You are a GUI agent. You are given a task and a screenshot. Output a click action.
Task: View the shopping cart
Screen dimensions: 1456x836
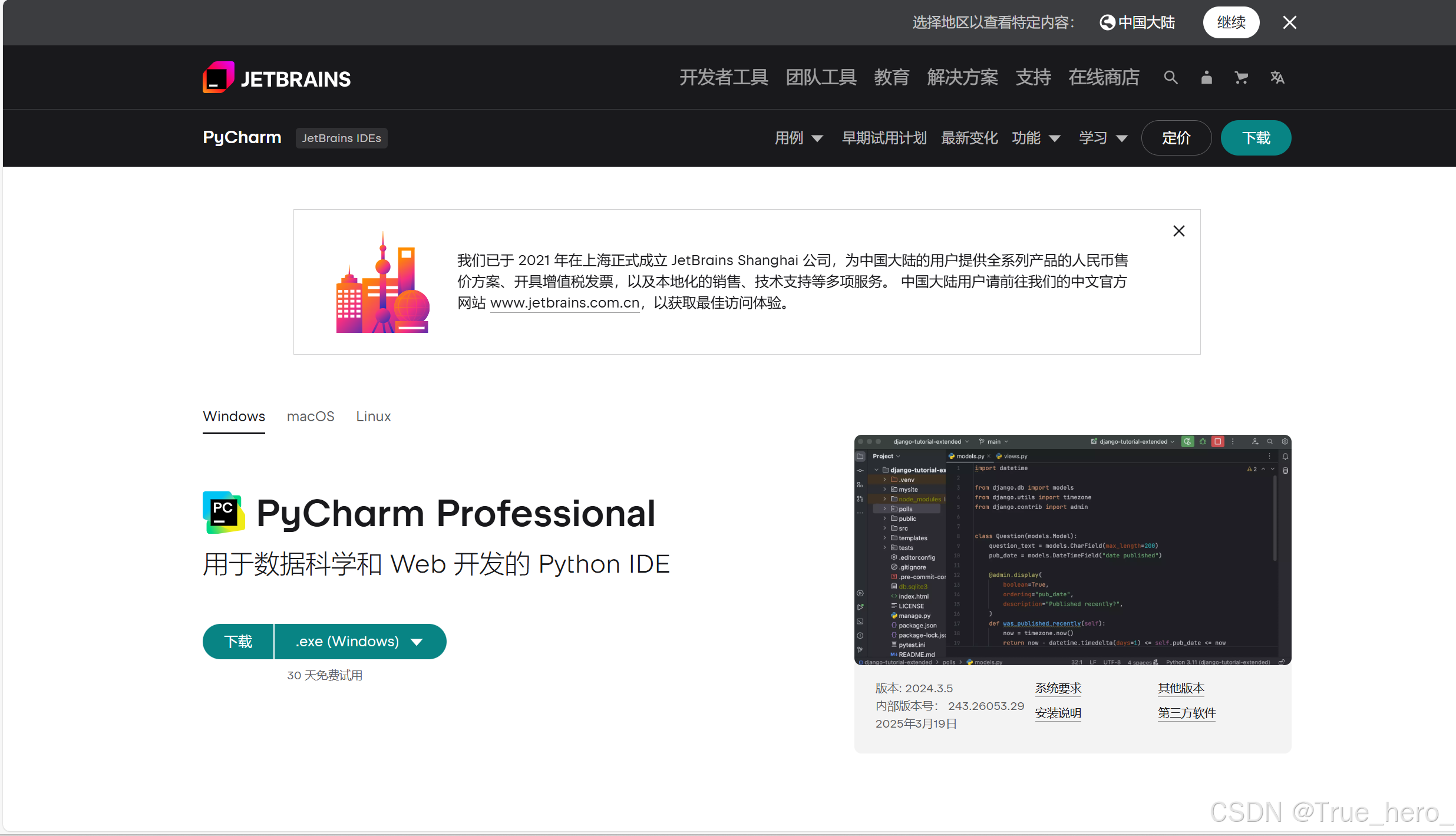pyautogui.click(x=1241, y=77)
